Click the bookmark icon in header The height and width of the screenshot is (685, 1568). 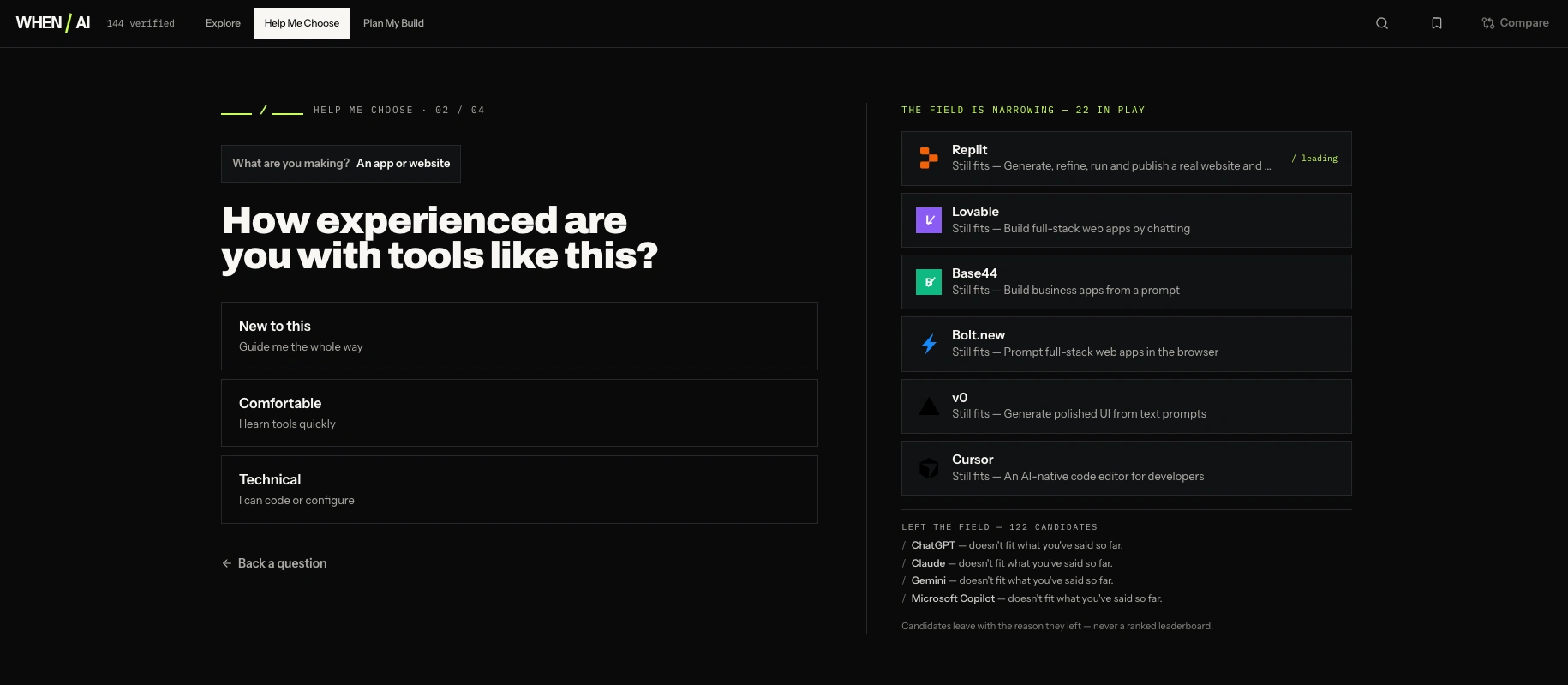click(1437, 23)
